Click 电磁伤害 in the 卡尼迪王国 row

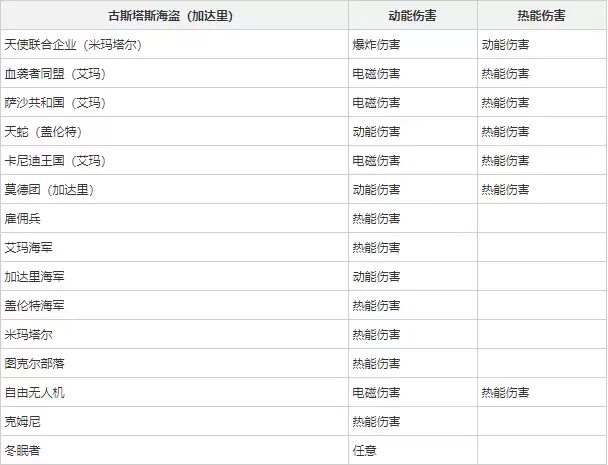coord(376,161)
